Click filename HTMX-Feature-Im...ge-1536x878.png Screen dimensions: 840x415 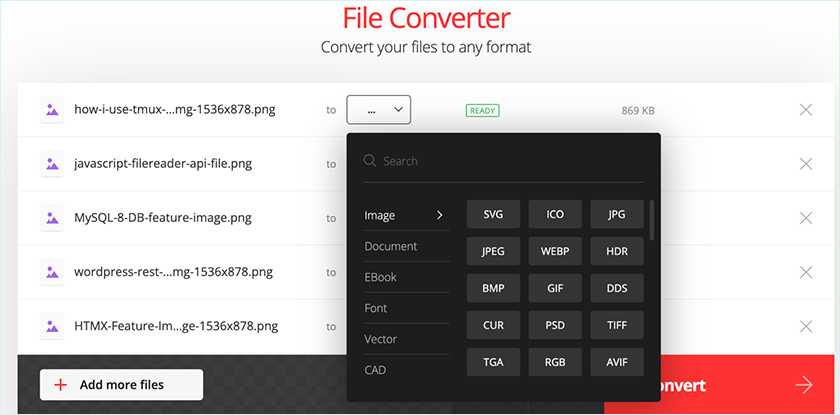[176, 326]
